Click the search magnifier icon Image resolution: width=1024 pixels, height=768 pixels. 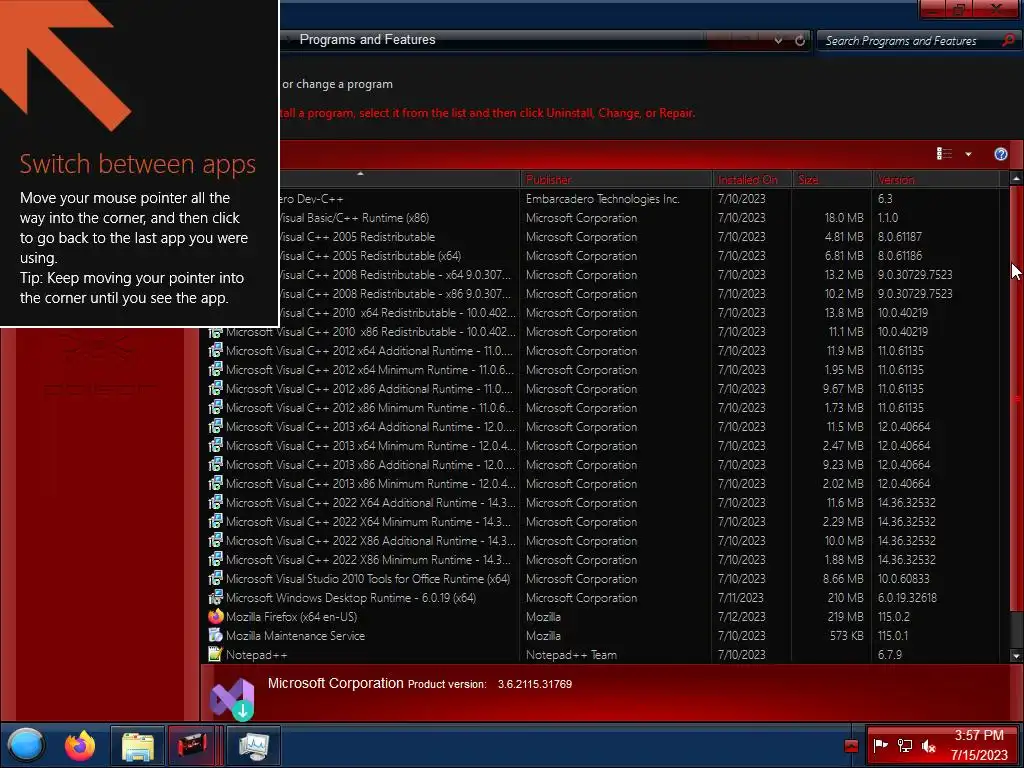point(1008,40)
